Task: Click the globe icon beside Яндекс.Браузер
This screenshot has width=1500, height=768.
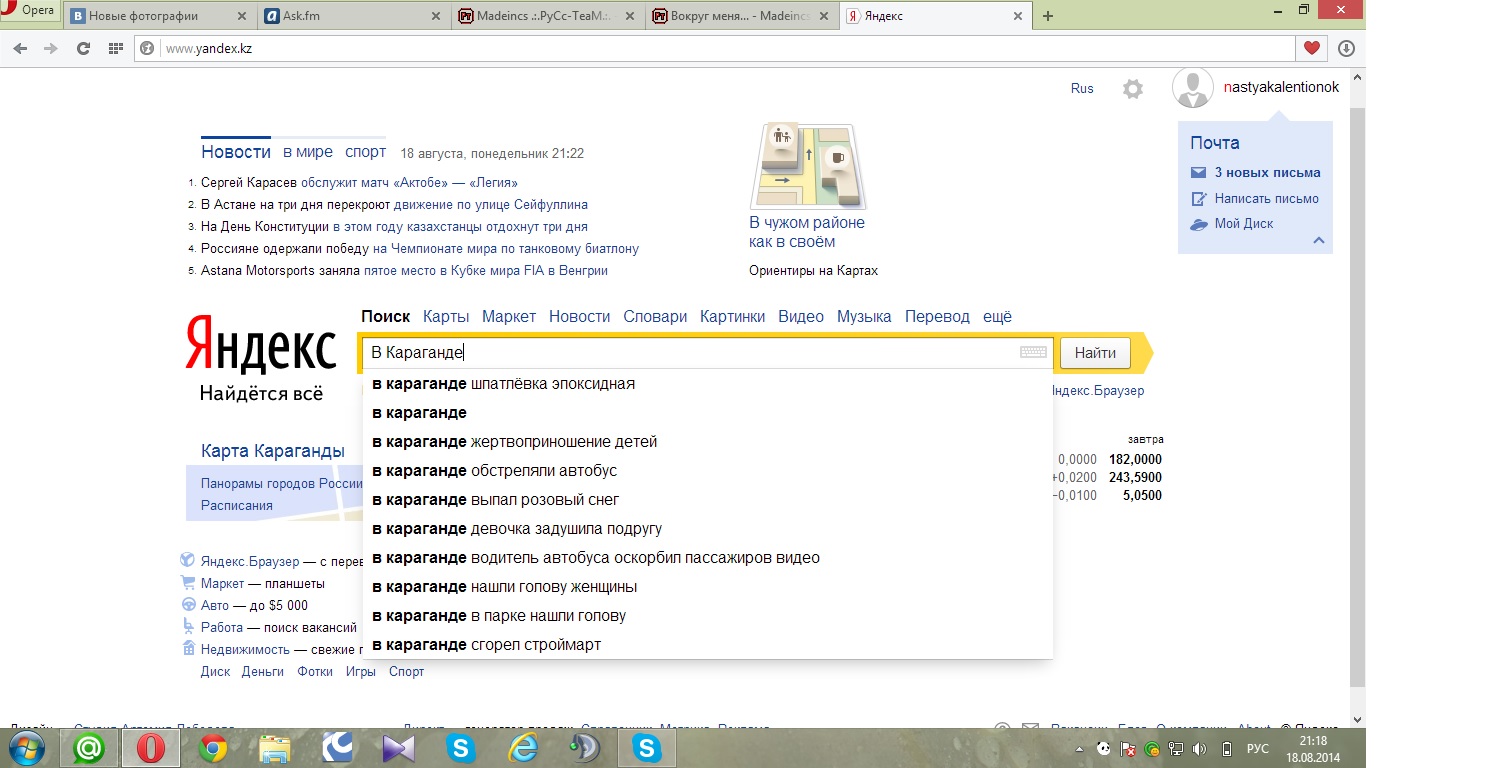Action: pyautogui.click(x=187, y=560)
